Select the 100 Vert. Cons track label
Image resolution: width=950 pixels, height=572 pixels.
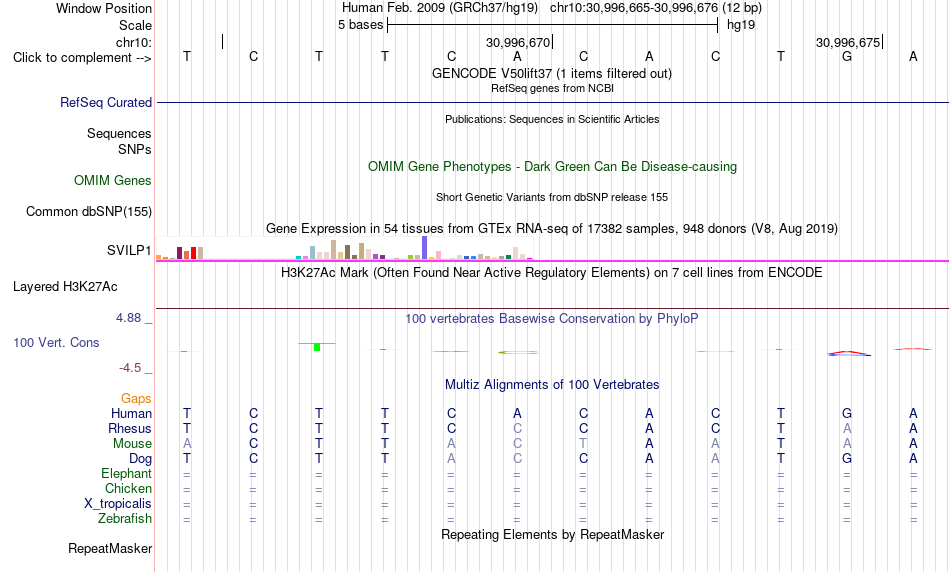[x=56, y=342]
